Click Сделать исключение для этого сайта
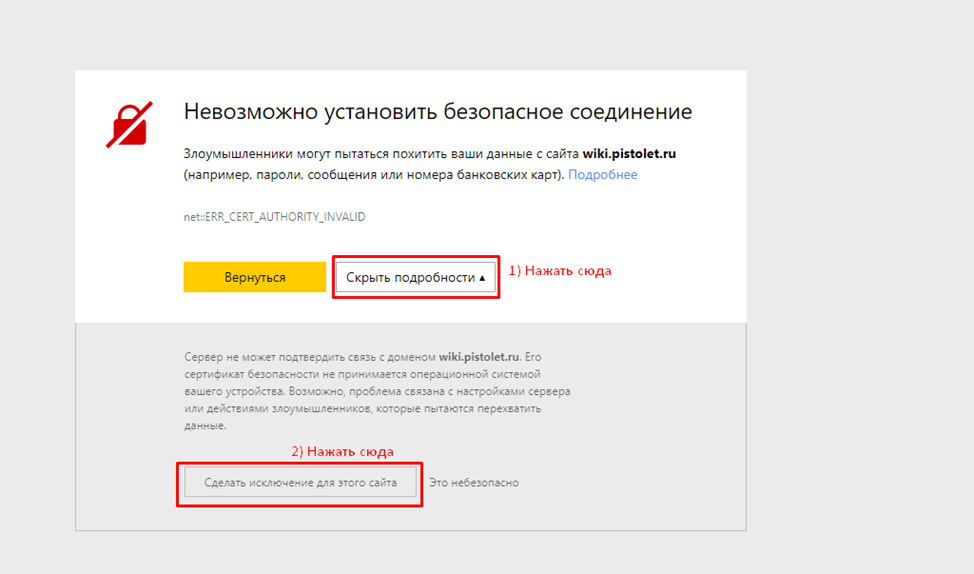This screenshot has height=574, width=974. click(301, 483)
